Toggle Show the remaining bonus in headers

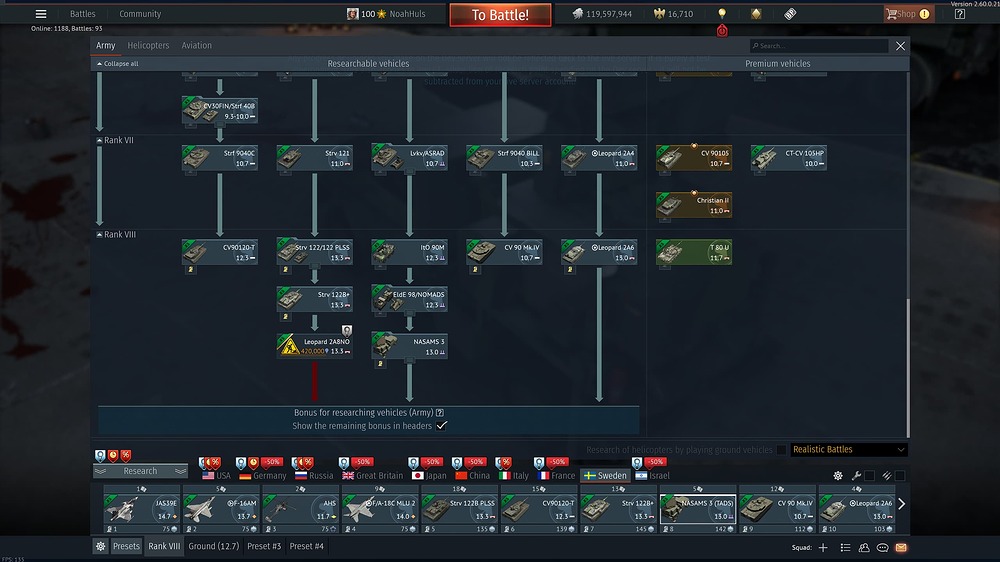click(x=441, y=425)
